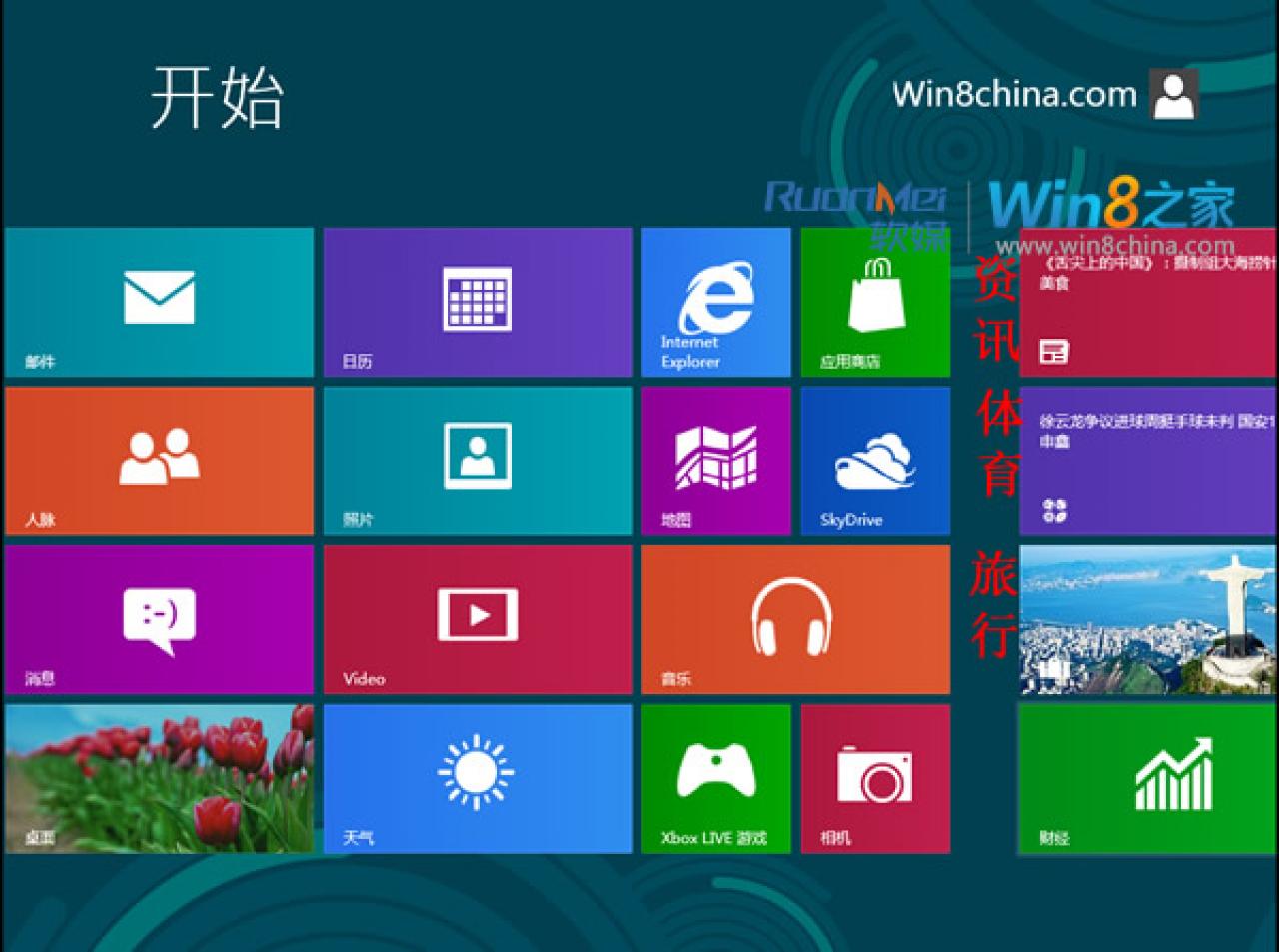Open the Music tile (音乐)

(796, 619)
